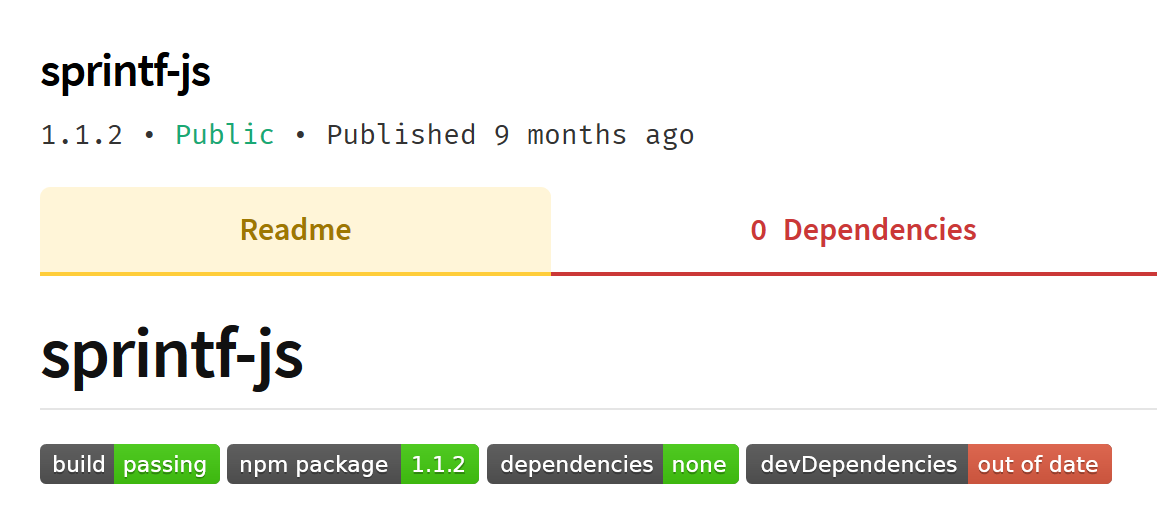This screenshot has height=514, width=1157.
Task: Click the gray npm package badge label
Action: (314, 464)
